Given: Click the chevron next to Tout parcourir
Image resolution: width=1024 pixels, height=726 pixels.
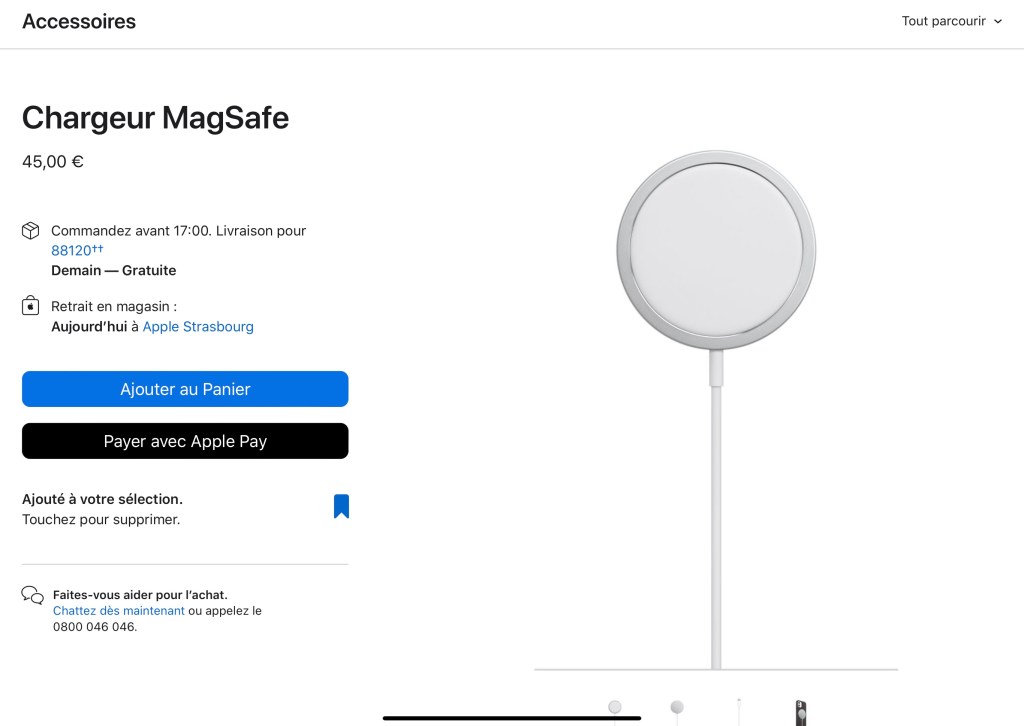Looking at the screenshot, I should (998, 22).
